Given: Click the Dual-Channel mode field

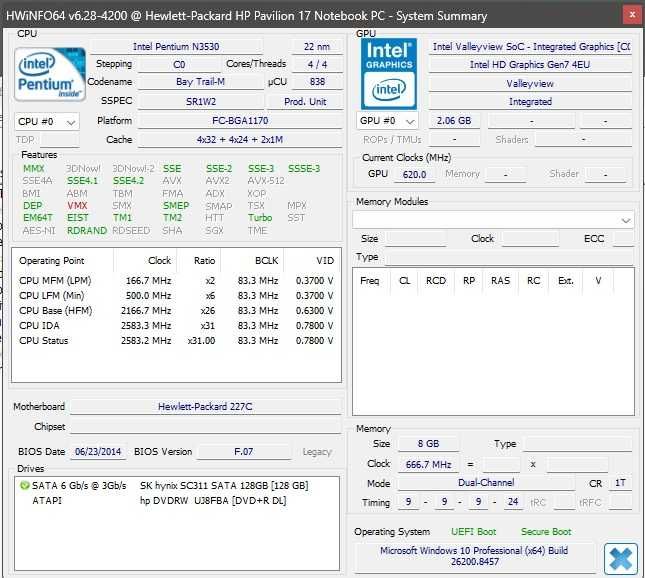Looking at the screenshot, I should click(x=486, y=483).
